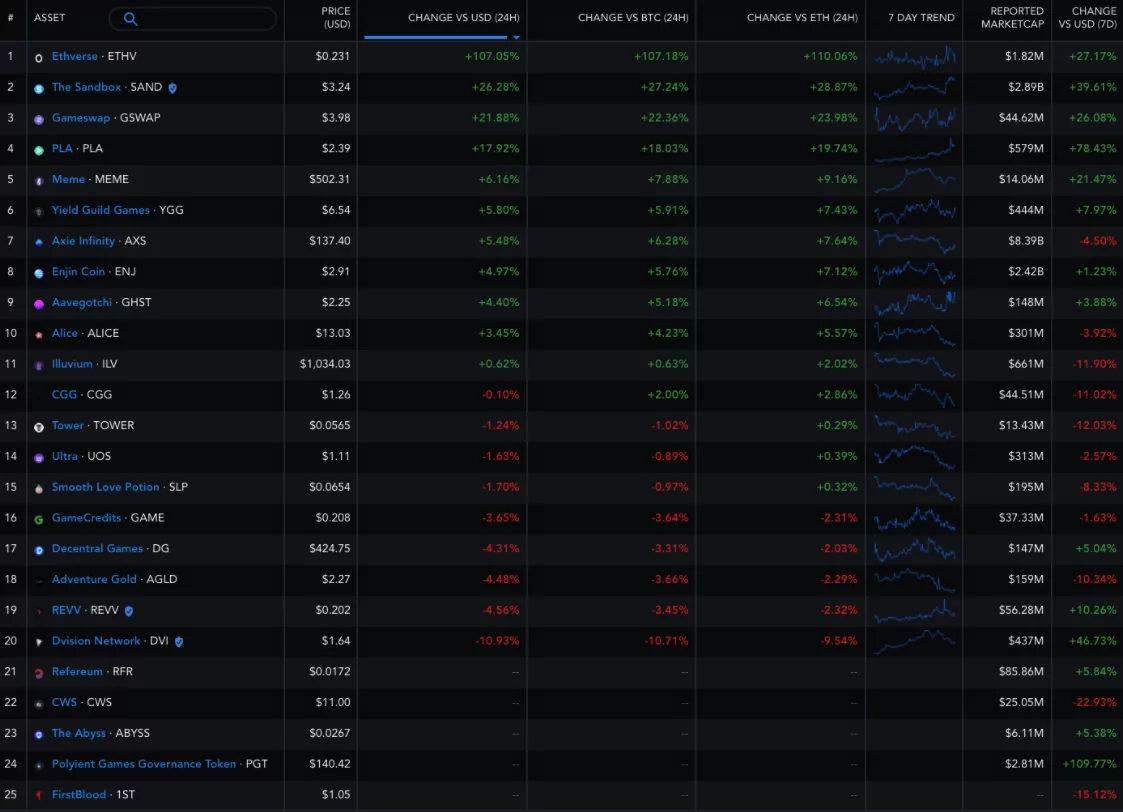Click The Sandbox coin logo

(39, 89)
